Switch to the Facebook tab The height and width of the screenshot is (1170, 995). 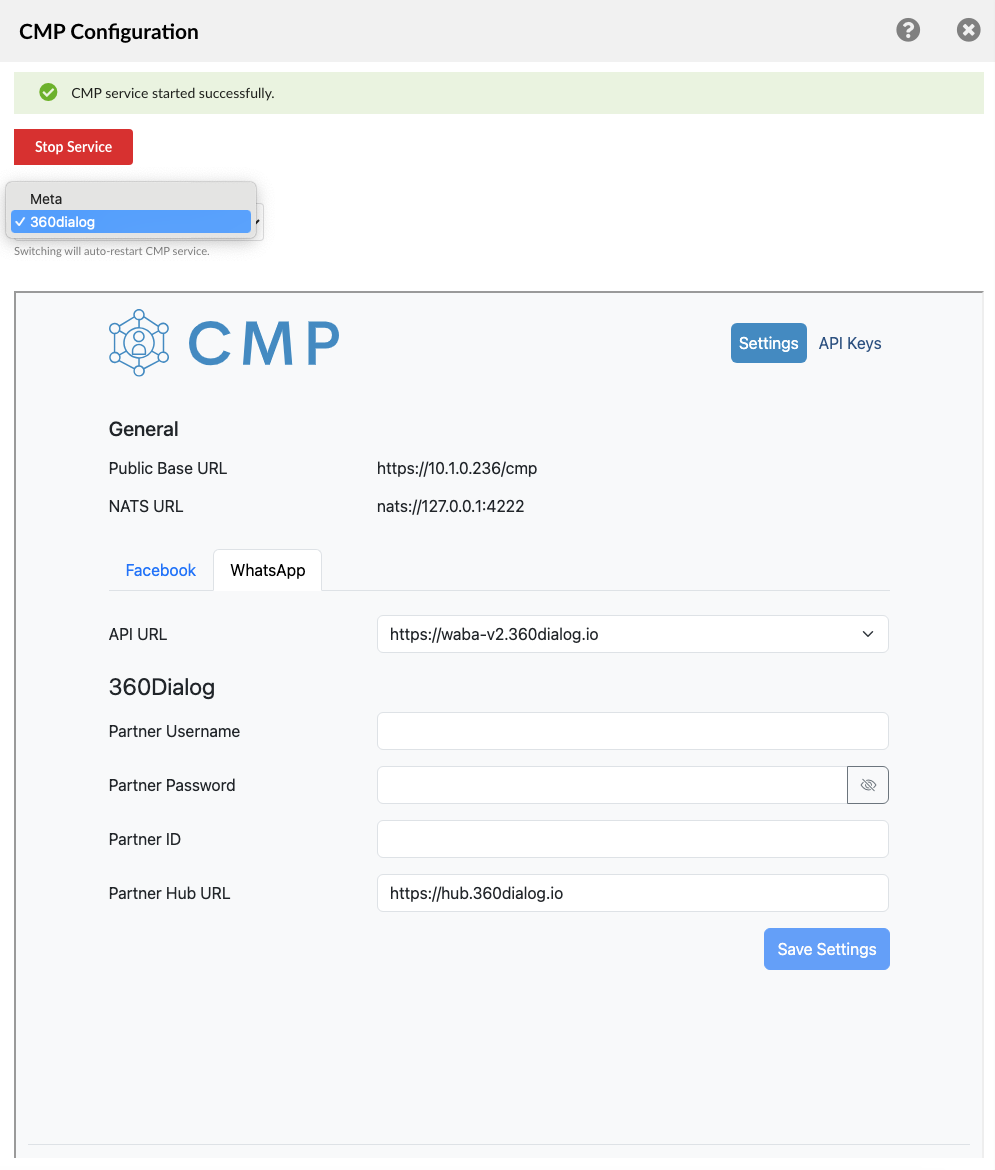click(160, 570)
